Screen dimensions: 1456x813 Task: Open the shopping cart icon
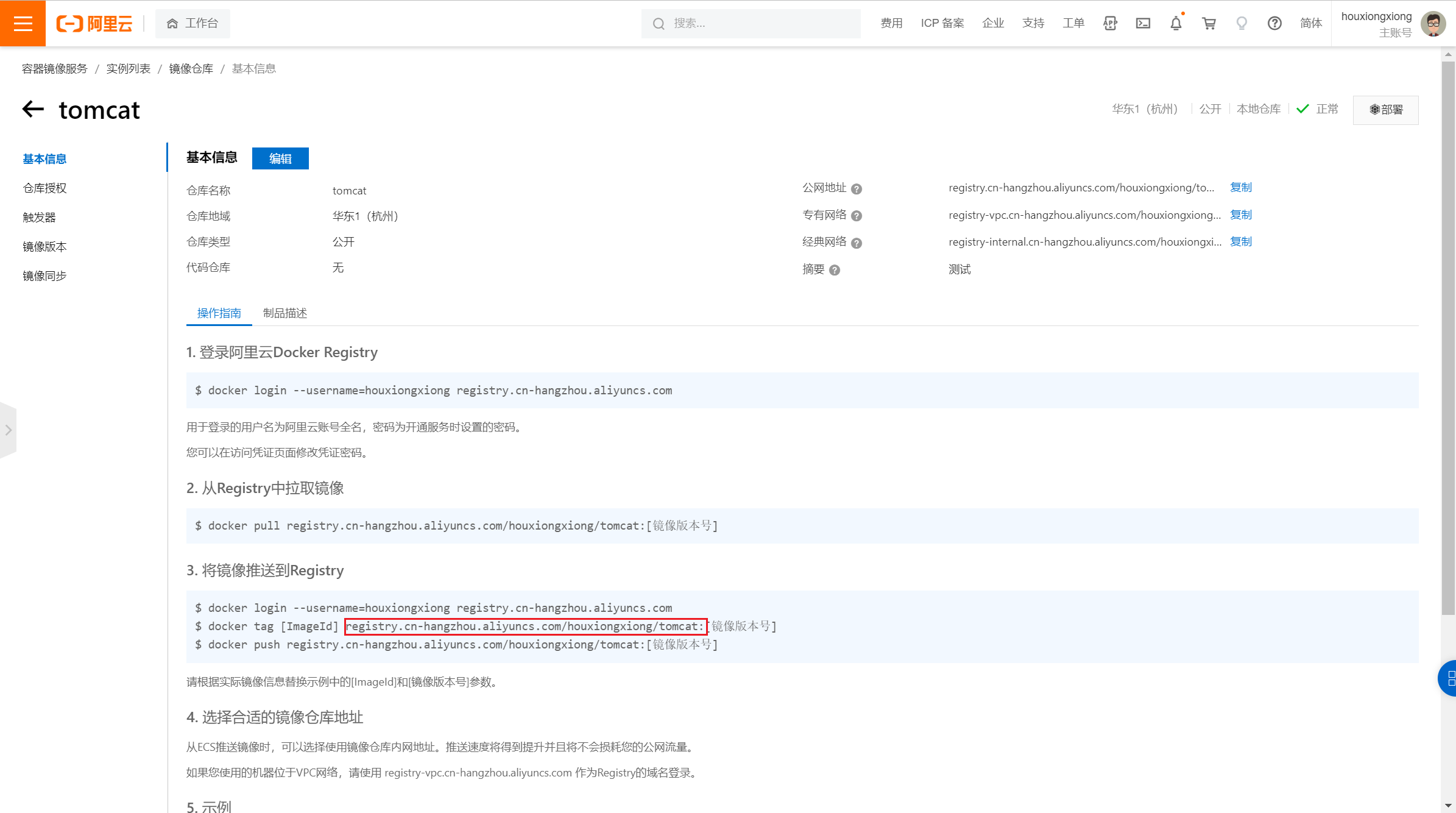pos(1209,23)
